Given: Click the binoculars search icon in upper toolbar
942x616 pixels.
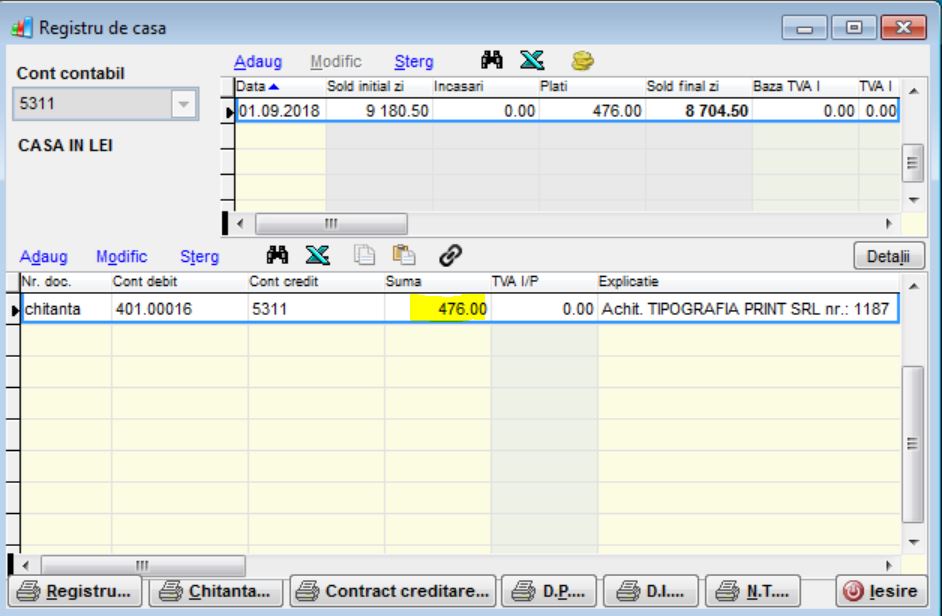Looking at the screenshot, I should coord(491,60).
